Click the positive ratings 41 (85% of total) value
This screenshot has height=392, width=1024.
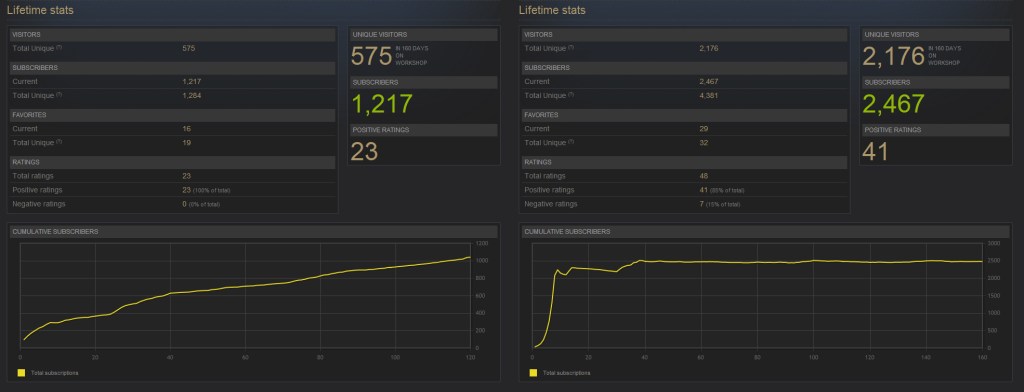click(x=721, y=190)
